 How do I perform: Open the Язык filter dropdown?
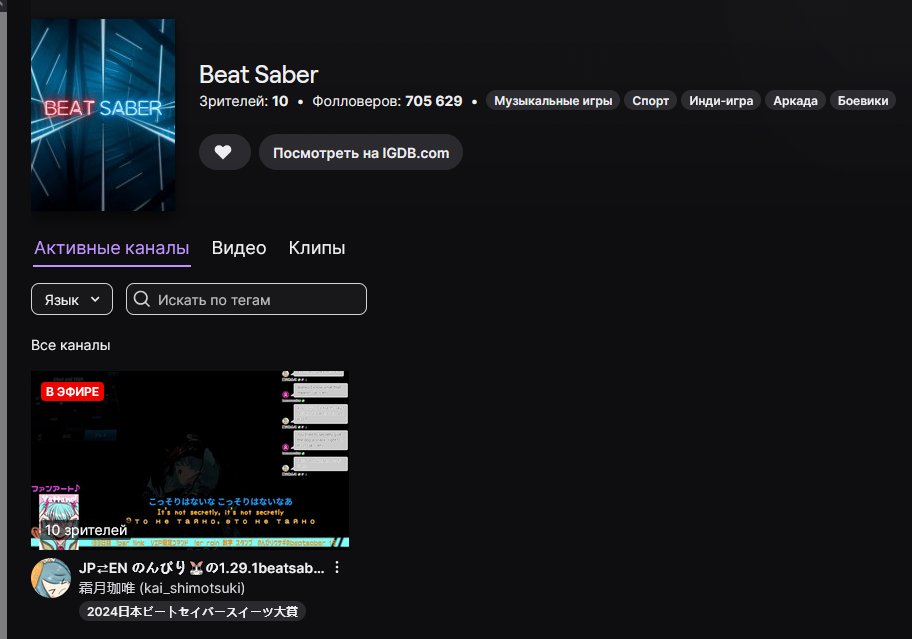(71, 298)
